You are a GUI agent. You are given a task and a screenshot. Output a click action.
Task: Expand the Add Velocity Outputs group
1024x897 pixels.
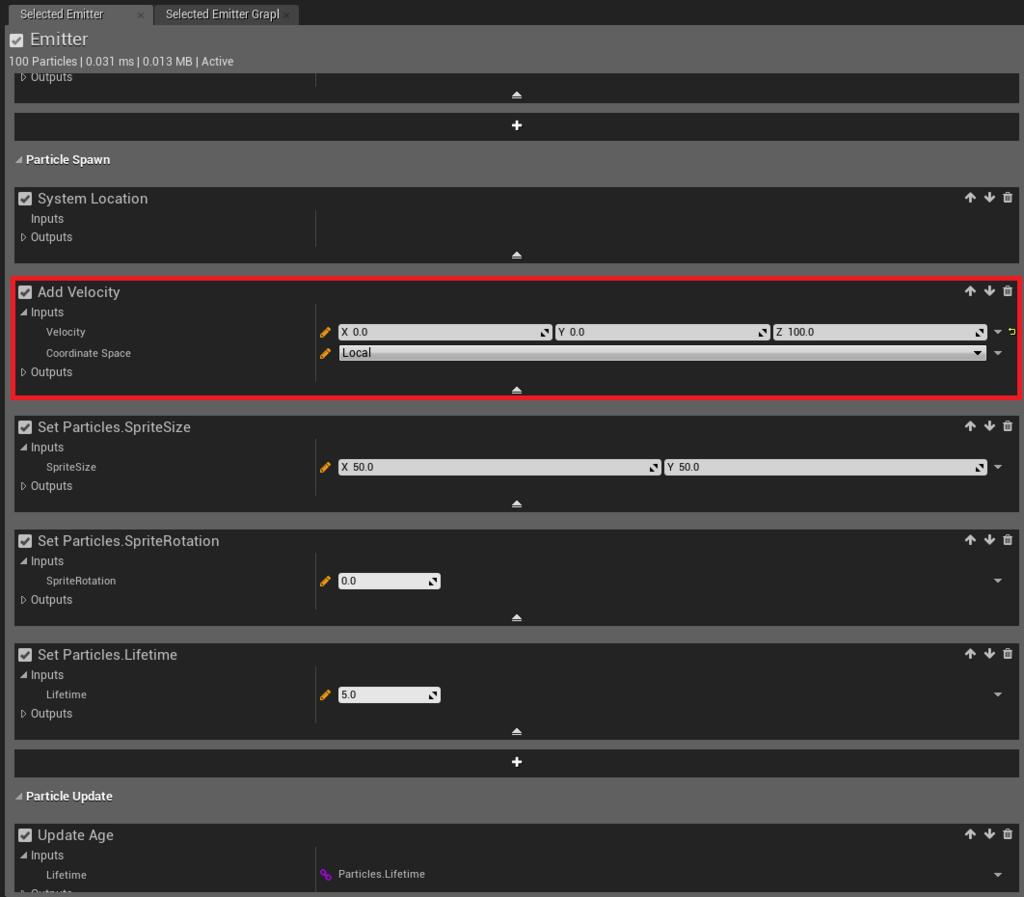24,372
